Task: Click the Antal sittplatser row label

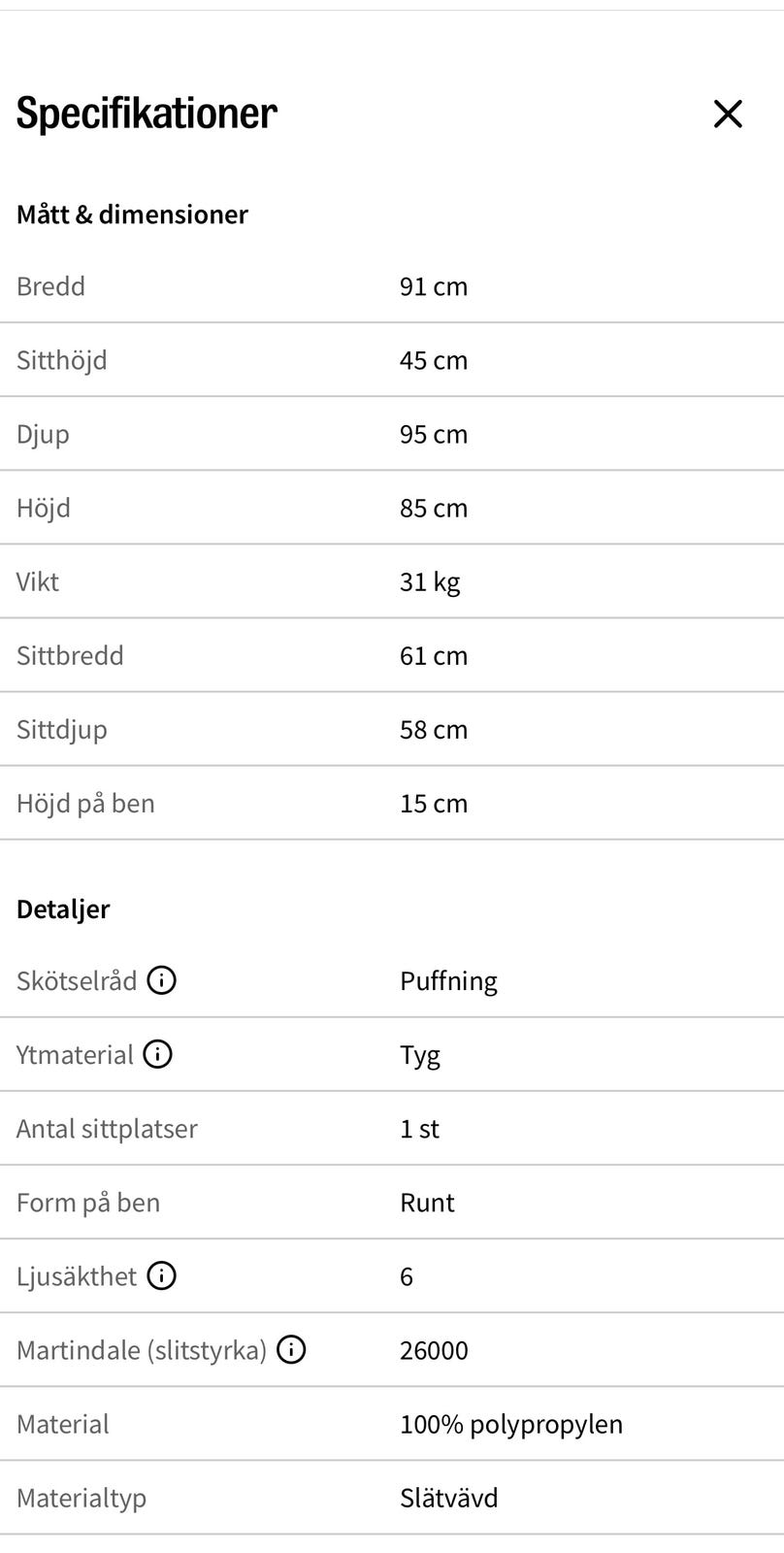Action: coord(107,1128)
